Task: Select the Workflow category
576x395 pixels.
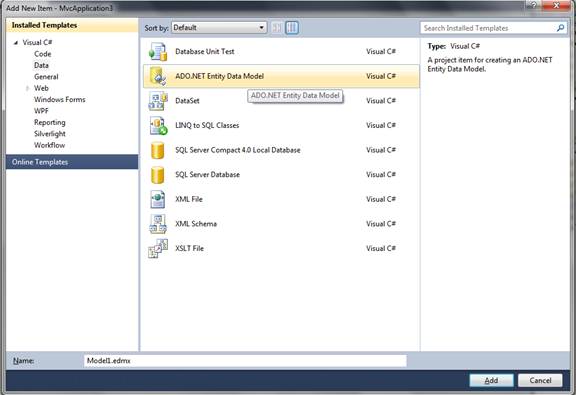Action: click(50, 145)
